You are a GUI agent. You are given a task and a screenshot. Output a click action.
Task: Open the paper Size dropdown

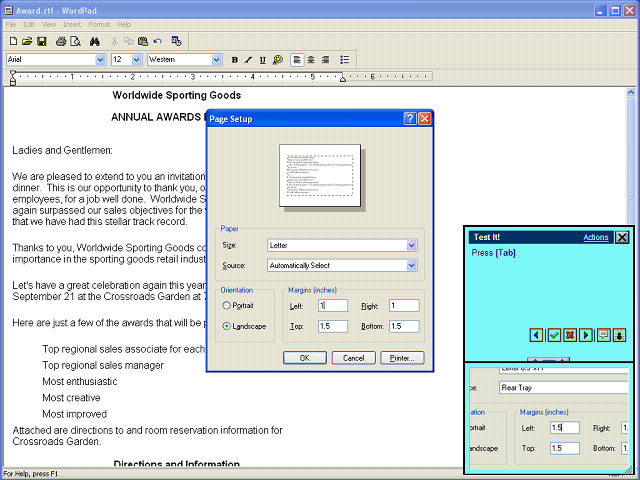click(x=411, y=245)
